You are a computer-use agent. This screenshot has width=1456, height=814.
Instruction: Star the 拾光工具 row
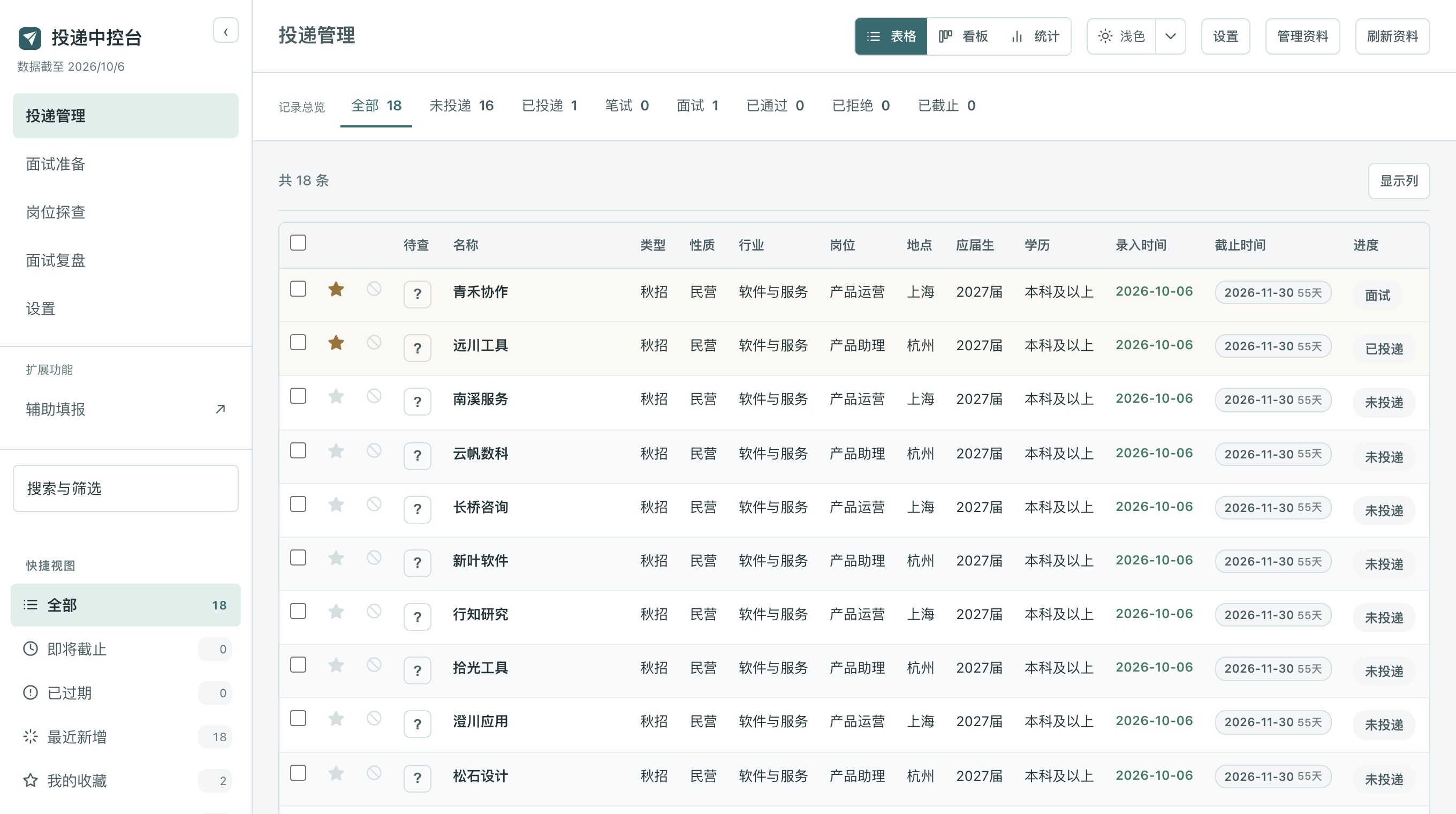point(336,665)
